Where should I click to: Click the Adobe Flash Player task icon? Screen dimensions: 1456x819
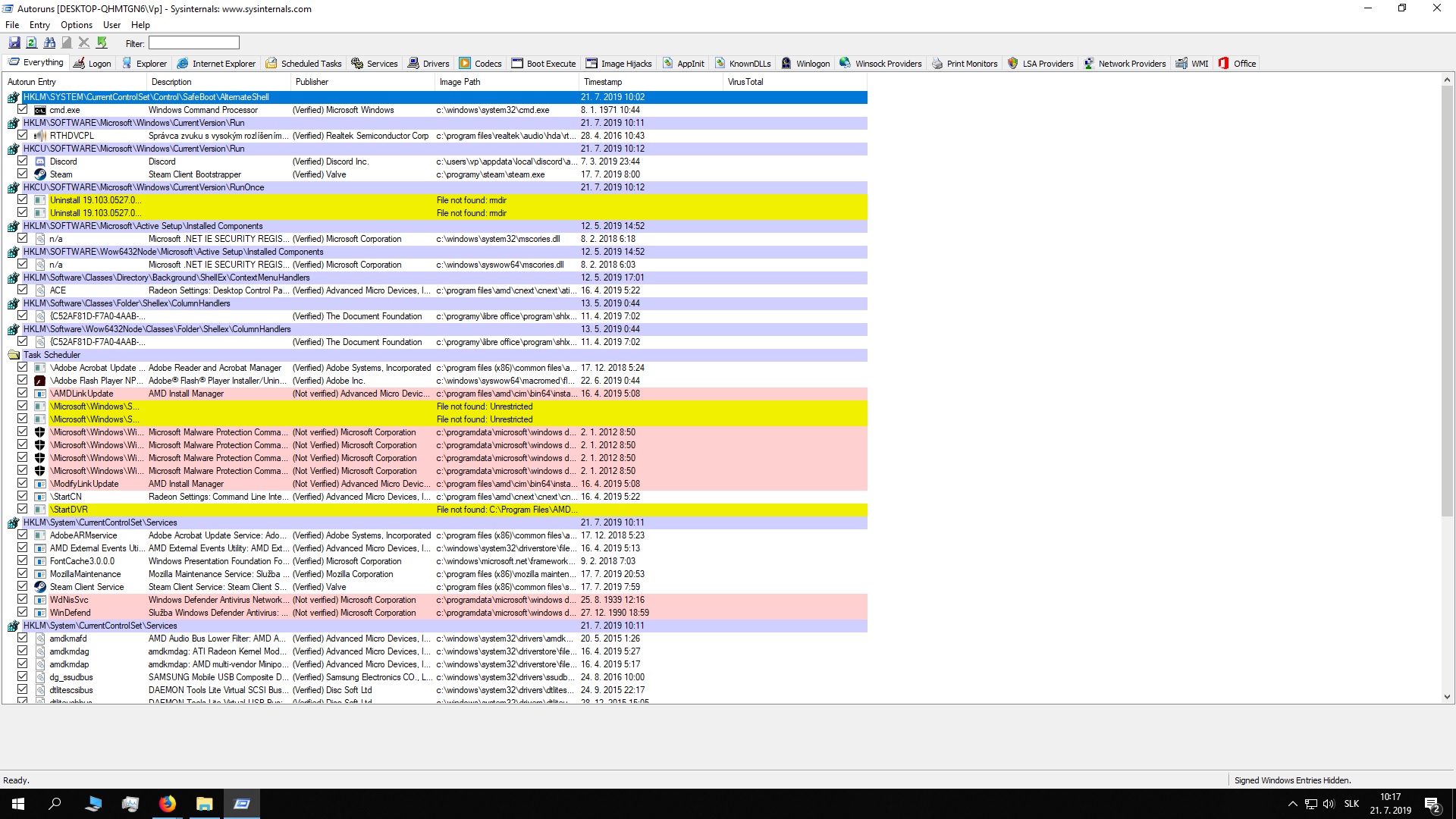pos(40,381)
